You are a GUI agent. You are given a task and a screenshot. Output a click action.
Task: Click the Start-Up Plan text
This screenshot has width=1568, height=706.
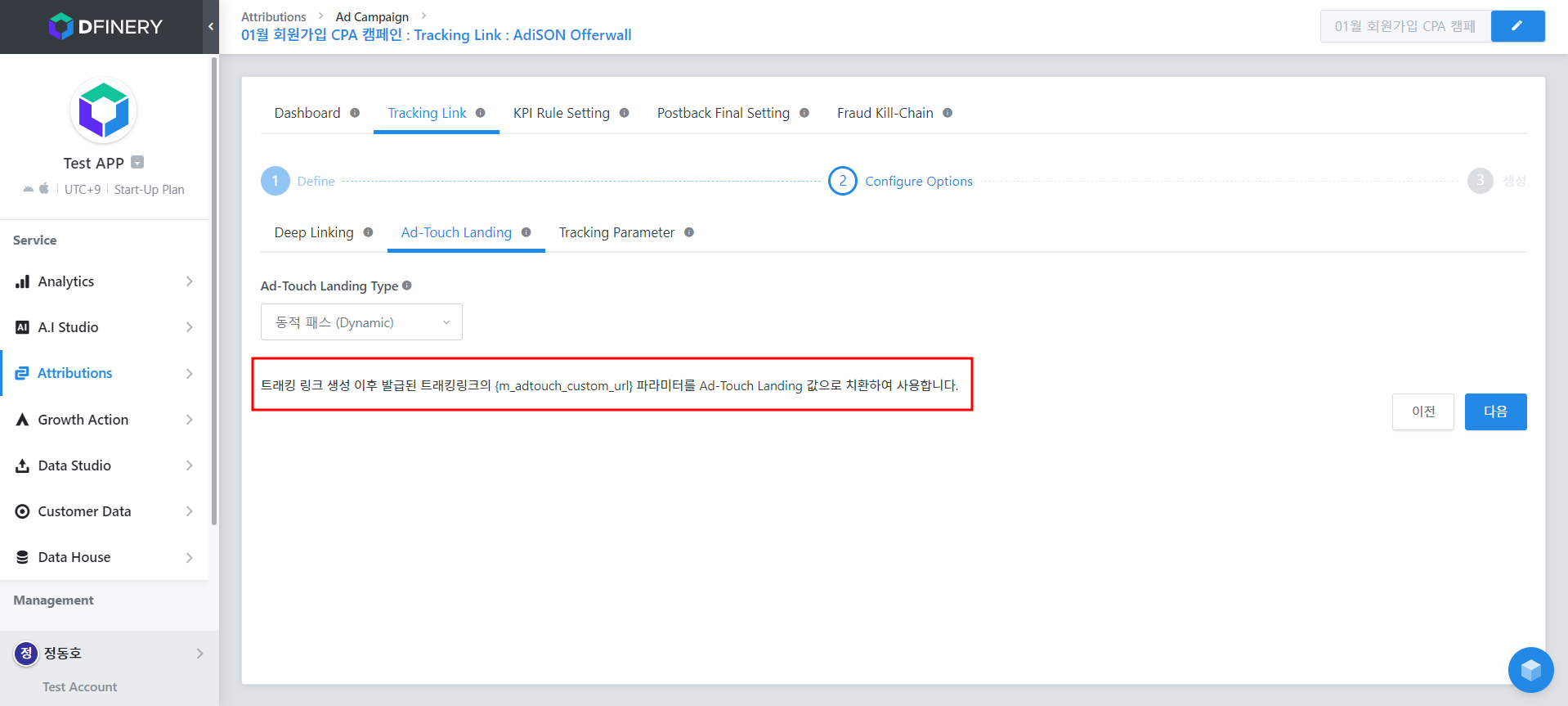pos(150,190)
